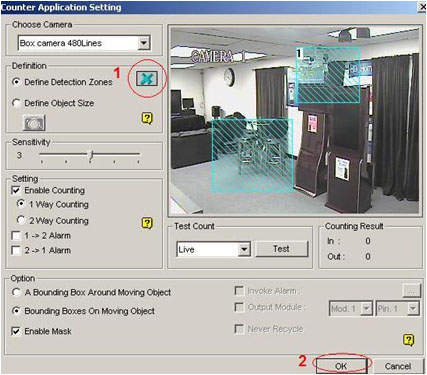The height and width of the screenshot is (375, 427).
Task: Select the upper detection zone labeled 1
Action: [x=328, y=75]
